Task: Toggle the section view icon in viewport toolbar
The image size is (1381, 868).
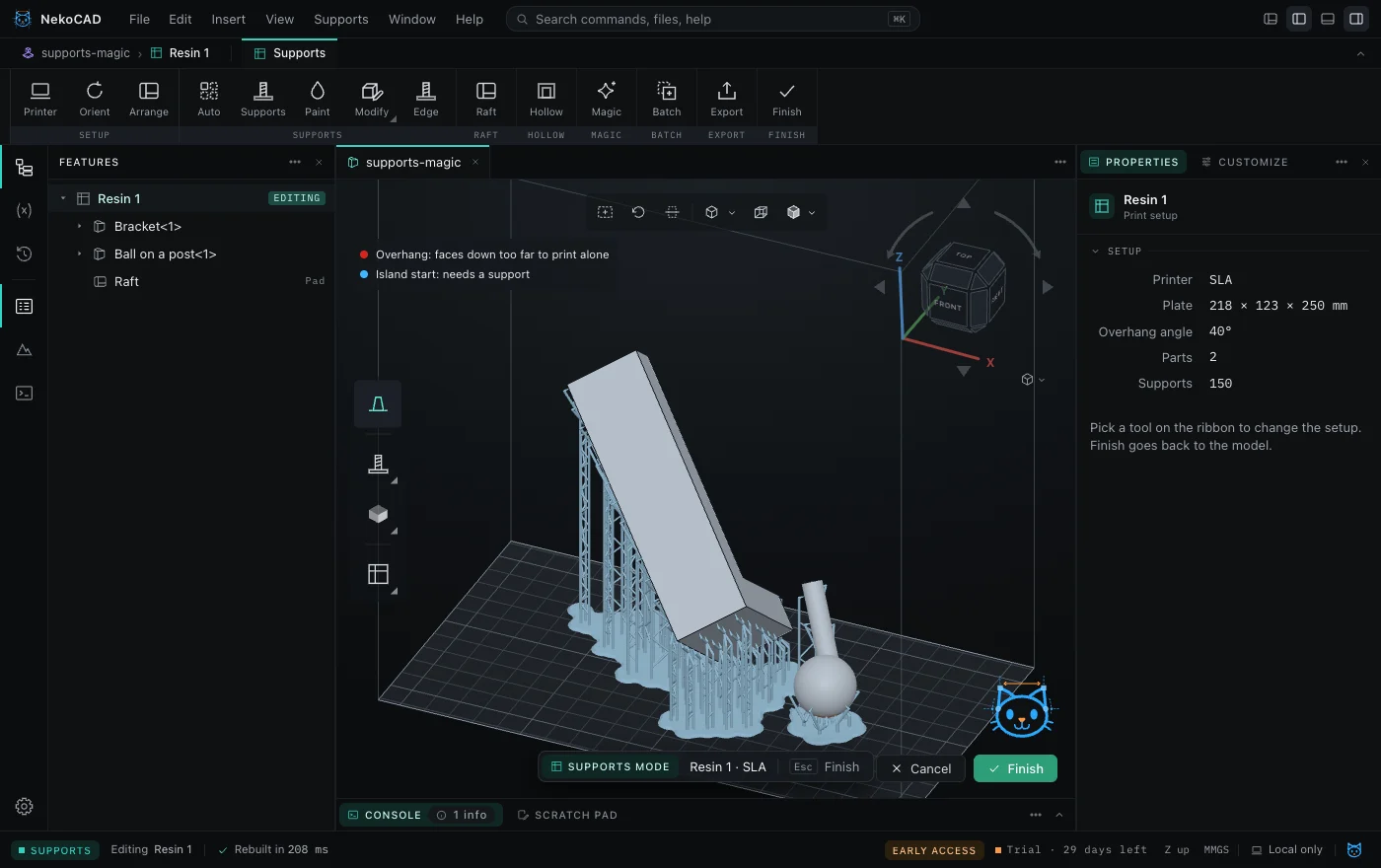Action: 672,212
